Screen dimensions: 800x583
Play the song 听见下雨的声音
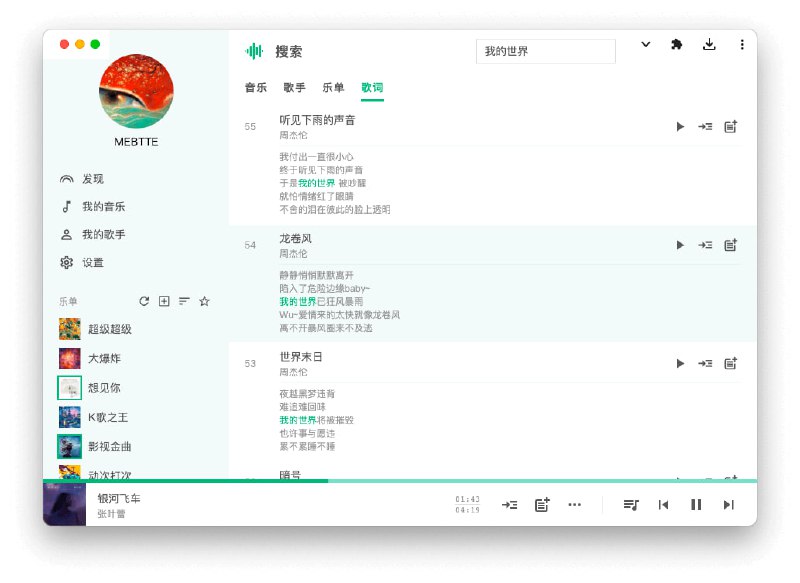tap(680, 126)
